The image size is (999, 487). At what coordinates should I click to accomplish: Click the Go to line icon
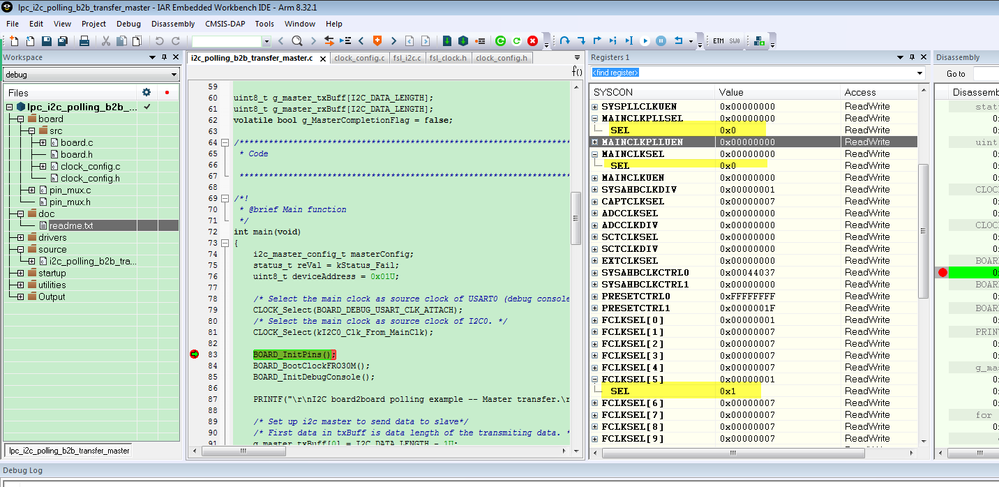click(345, 41)
